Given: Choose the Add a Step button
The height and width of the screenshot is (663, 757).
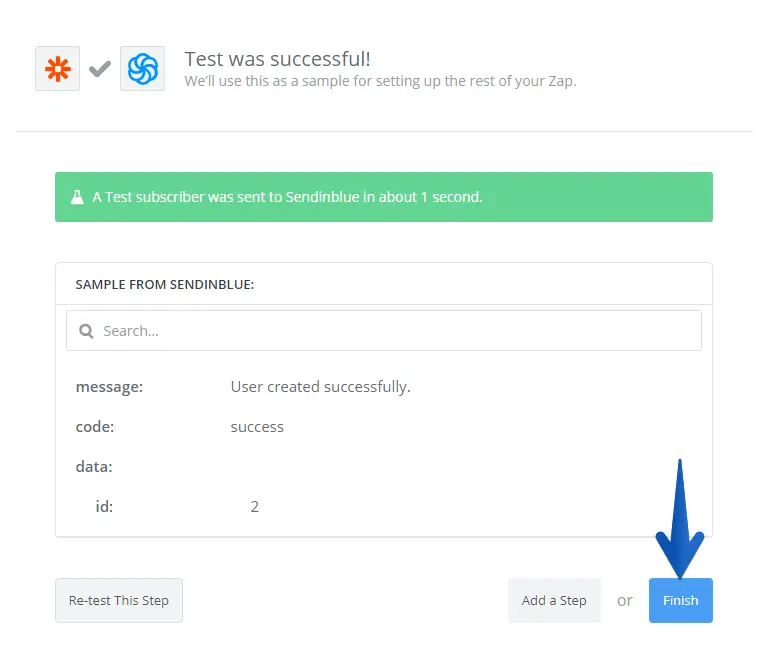Looking at the screenshot, I should click(554, 601).
